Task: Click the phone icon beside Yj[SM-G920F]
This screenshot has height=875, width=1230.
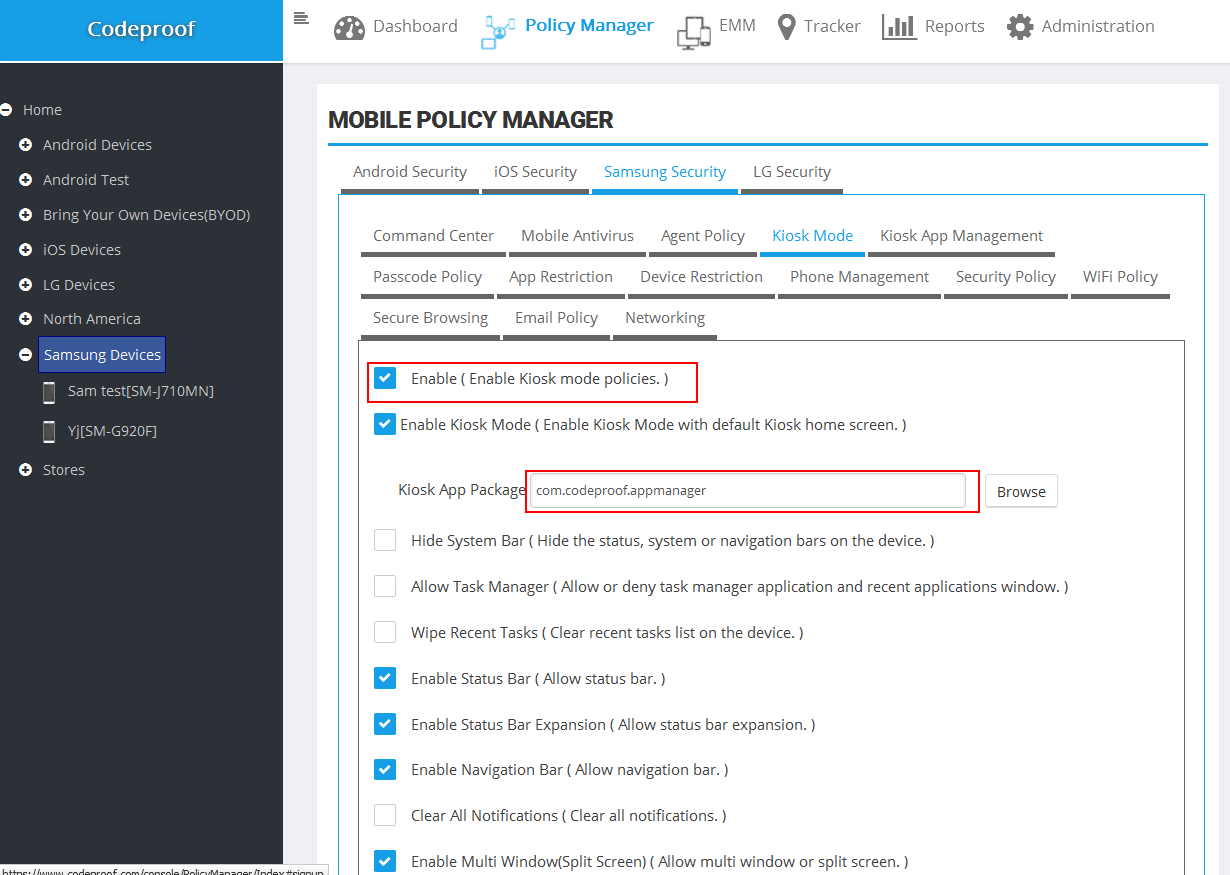Action: (x=49, y=431)
